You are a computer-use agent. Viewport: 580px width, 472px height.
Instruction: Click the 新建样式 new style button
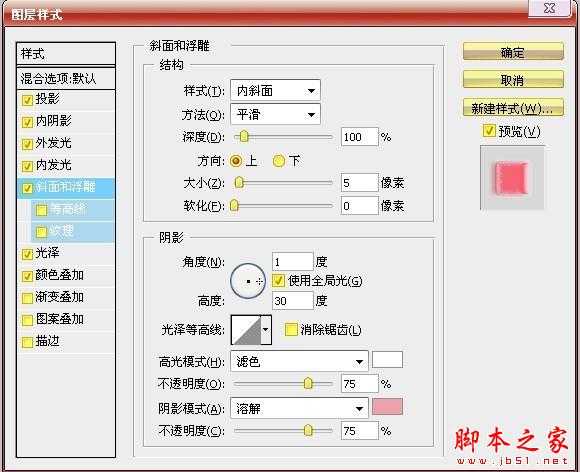pyautogui.click(x=513, y=108)
